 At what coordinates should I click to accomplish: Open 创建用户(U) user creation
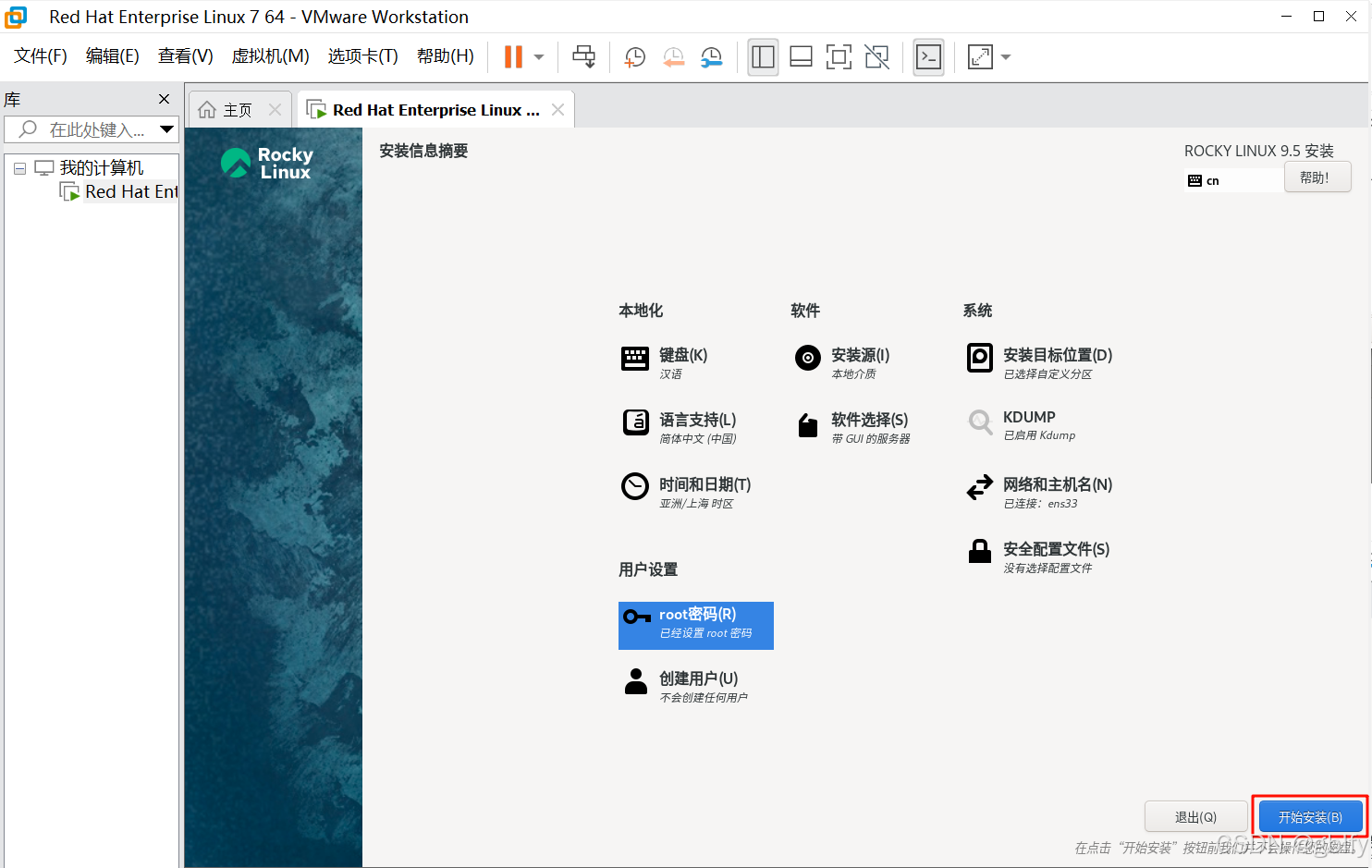pyautogui.click(x=686, y=686)
